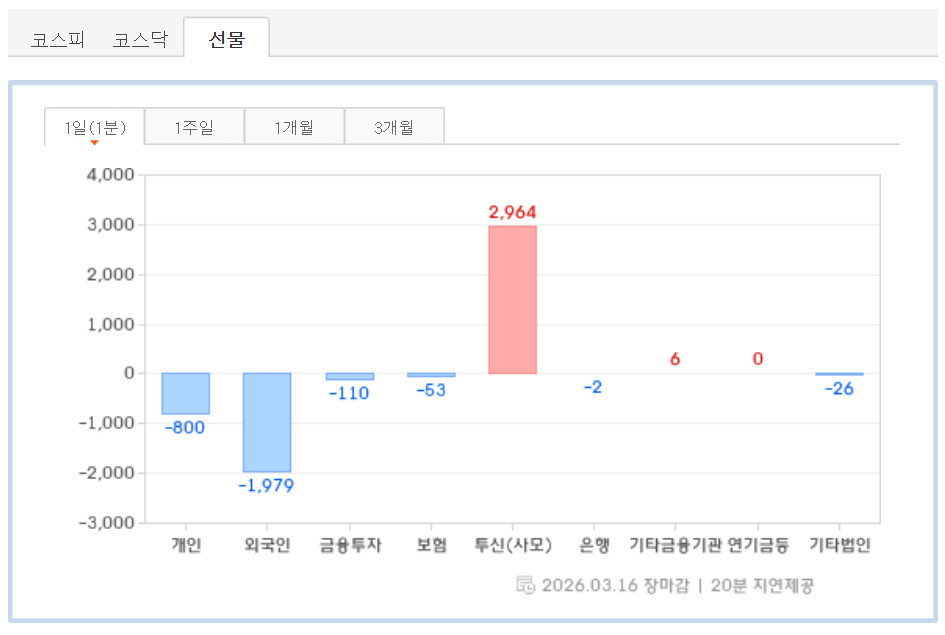Click the 기타금융기관 axis label
Image resolution: width=945 pixels, height=635 pixels.
point(675,545)
